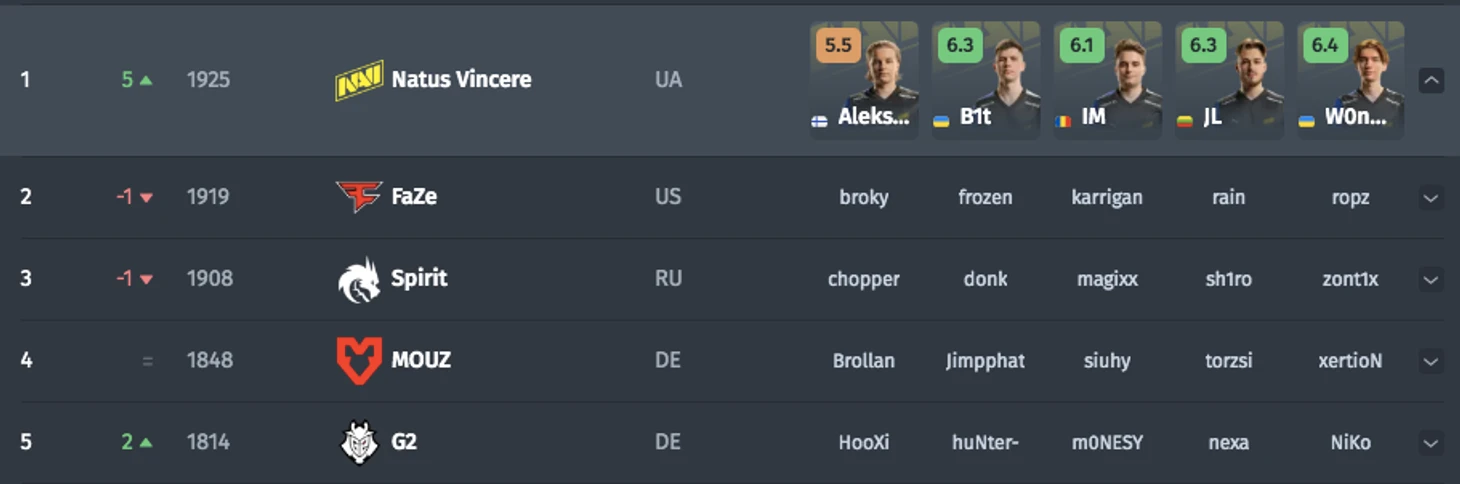Open B1t's player card

coord(986,80)
